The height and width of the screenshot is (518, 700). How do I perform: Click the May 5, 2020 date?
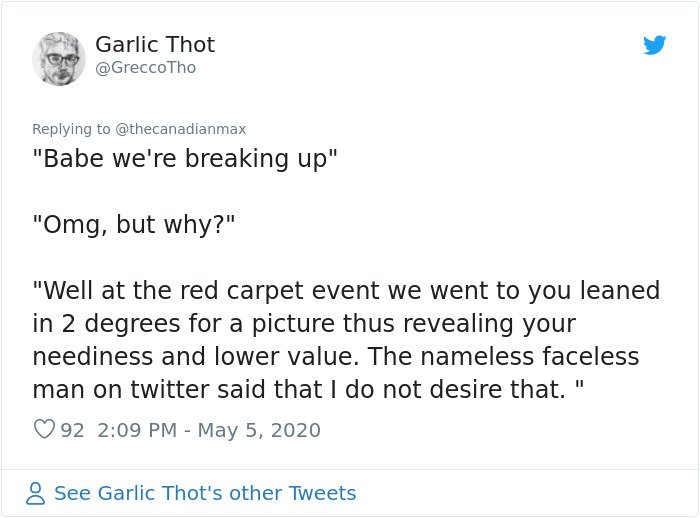coord(258,431)
